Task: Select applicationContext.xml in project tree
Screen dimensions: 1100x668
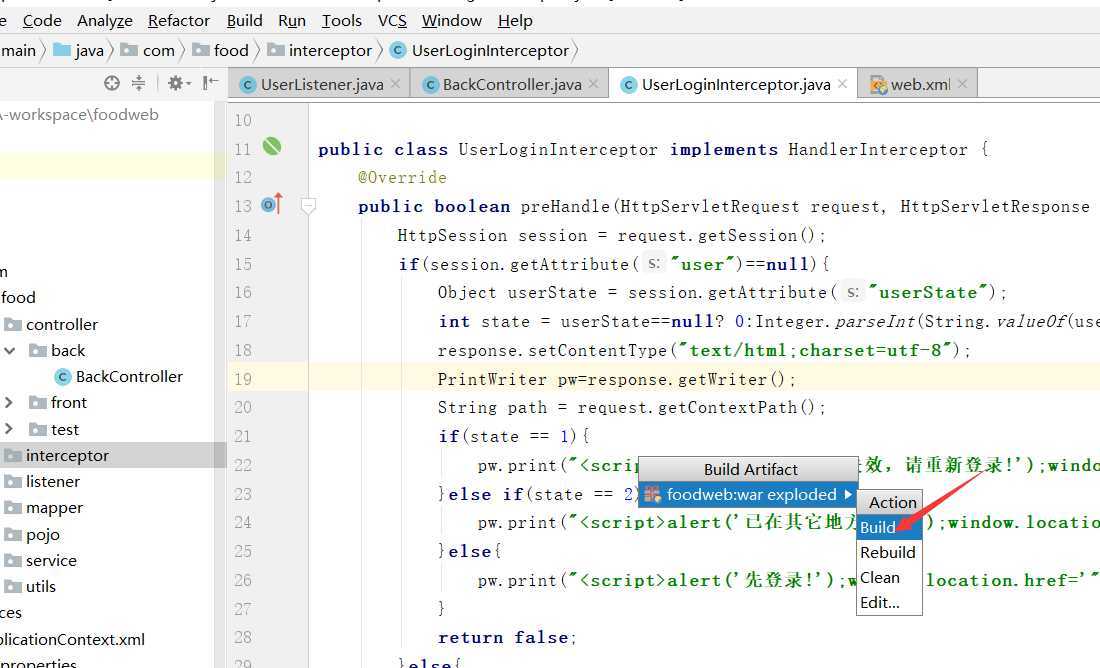Action: pos(72,639)
